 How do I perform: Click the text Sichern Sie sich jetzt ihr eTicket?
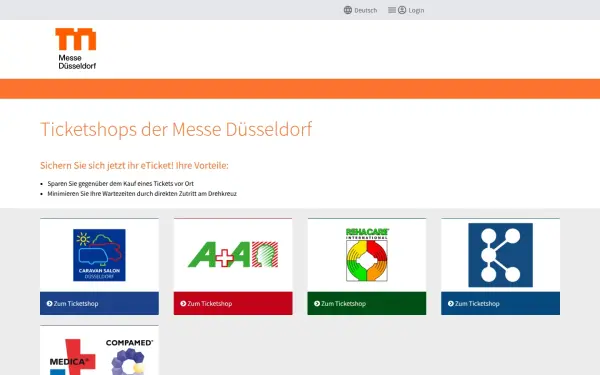(x=107, y=165)
